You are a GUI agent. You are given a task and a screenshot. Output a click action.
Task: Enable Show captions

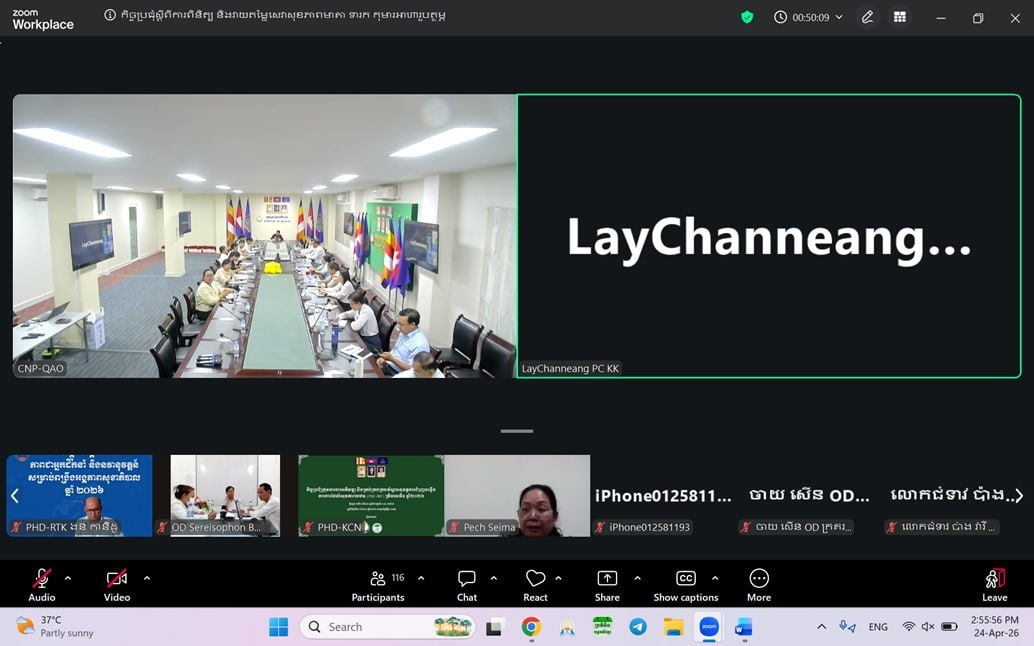(x=686, y=585)
